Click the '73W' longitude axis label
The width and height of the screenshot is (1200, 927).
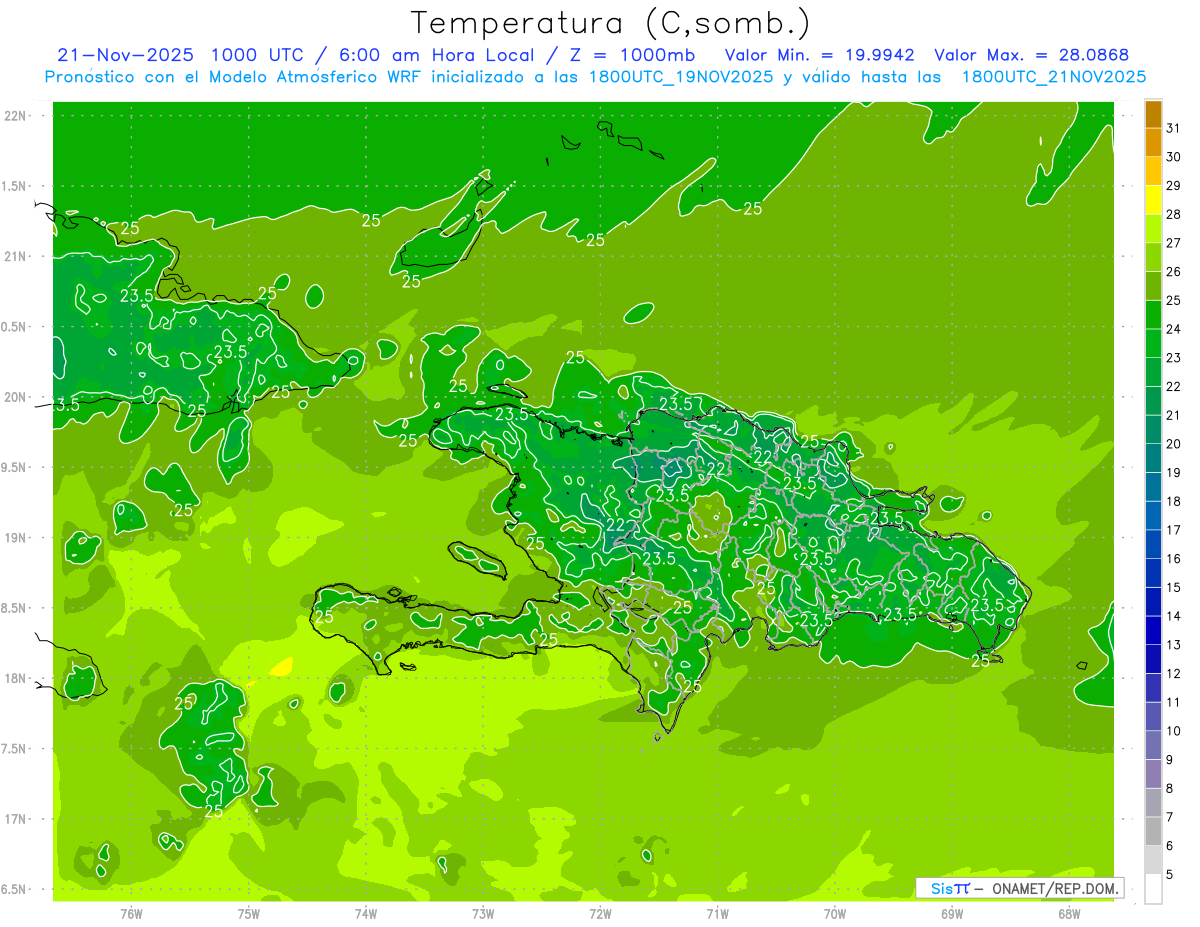(x=483, y=913)
